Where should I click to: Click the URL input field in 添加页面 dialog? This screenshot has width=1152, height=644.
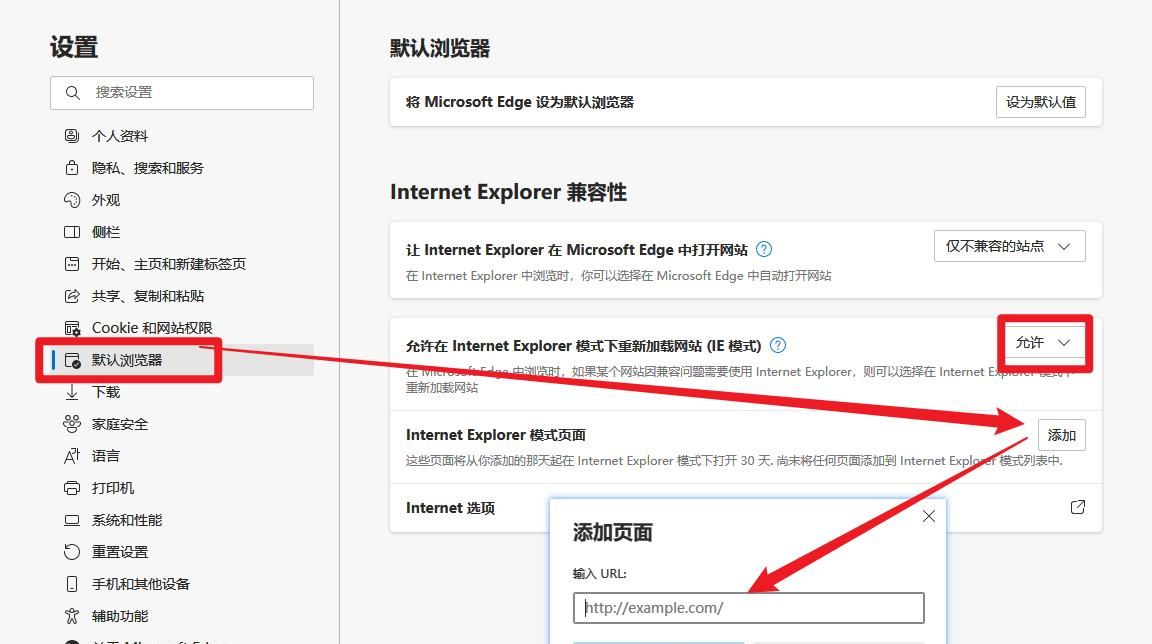[x=748, y=607]
